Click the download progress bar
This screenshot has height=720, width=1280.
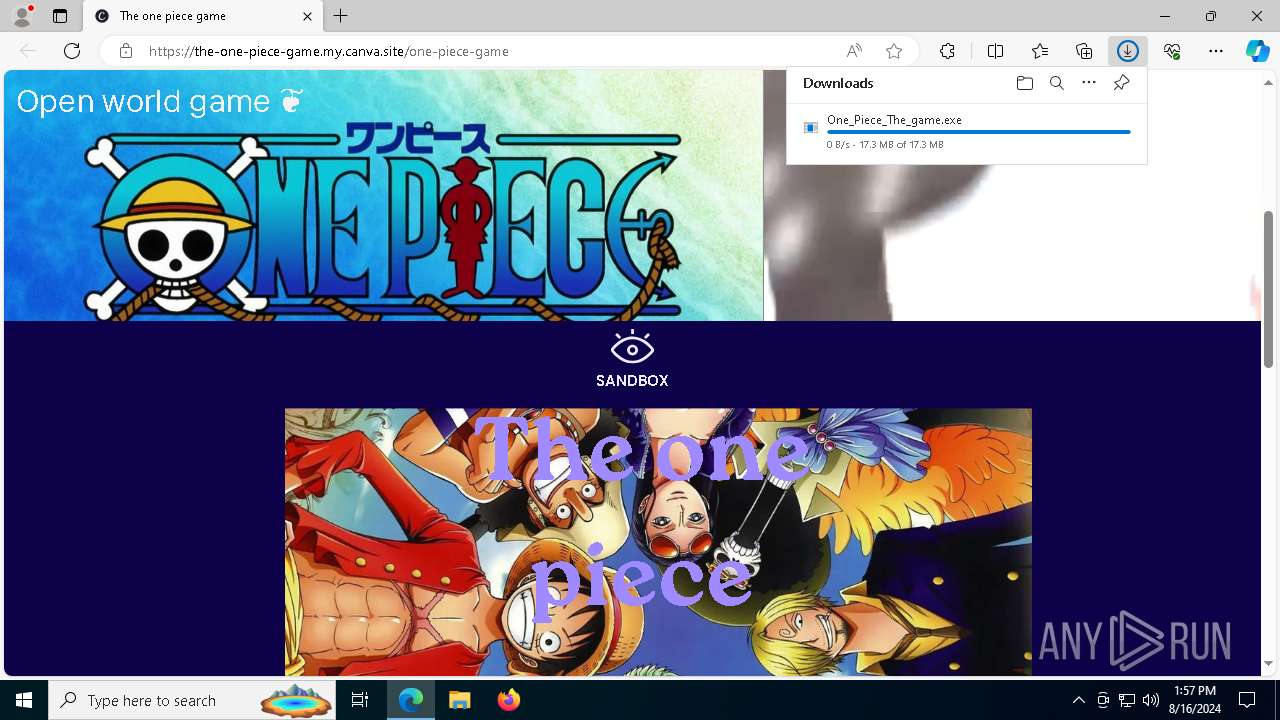(978, 132)
